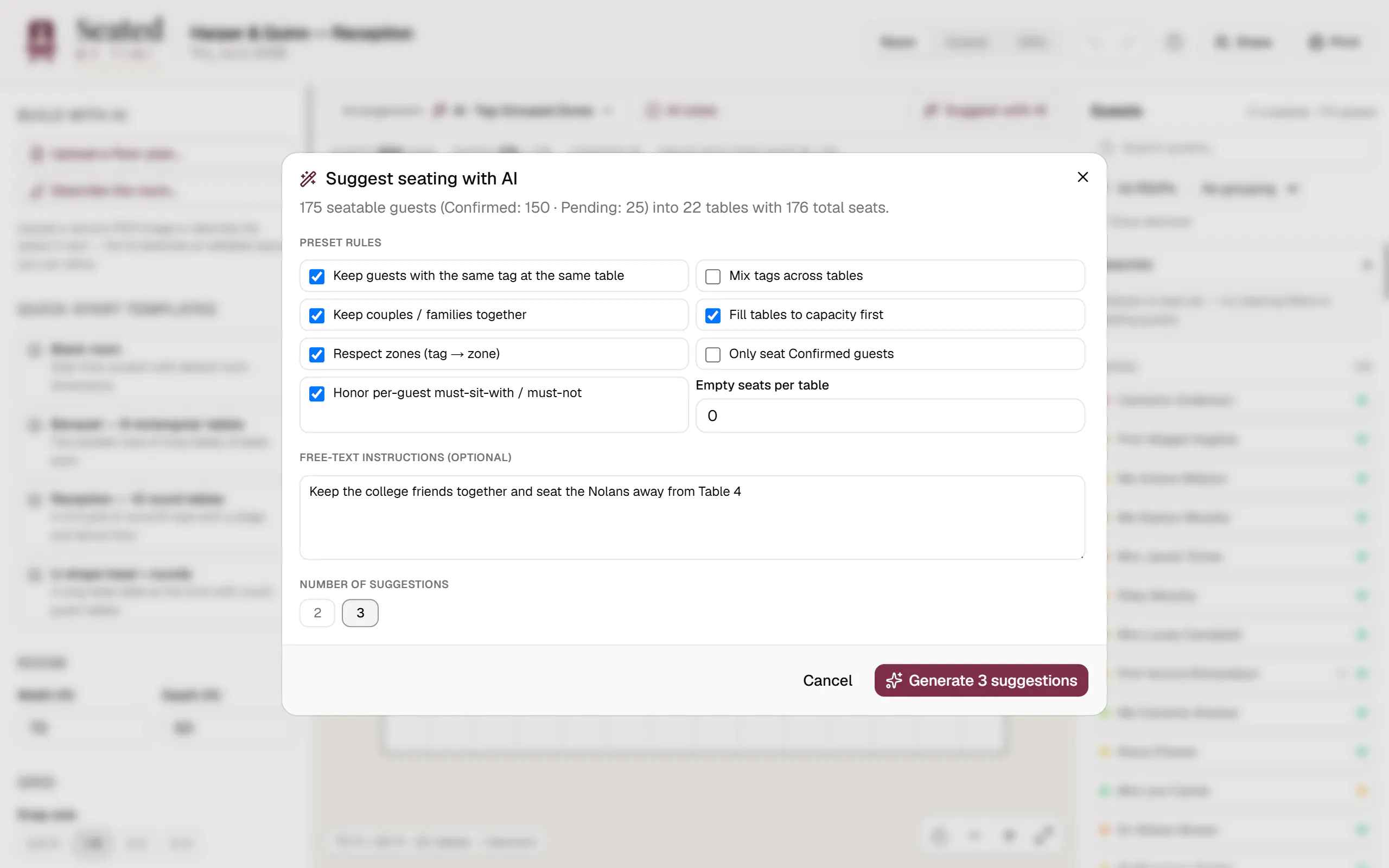Enable Mix tags across tables
1389x868 pixels.
(713, 276)
